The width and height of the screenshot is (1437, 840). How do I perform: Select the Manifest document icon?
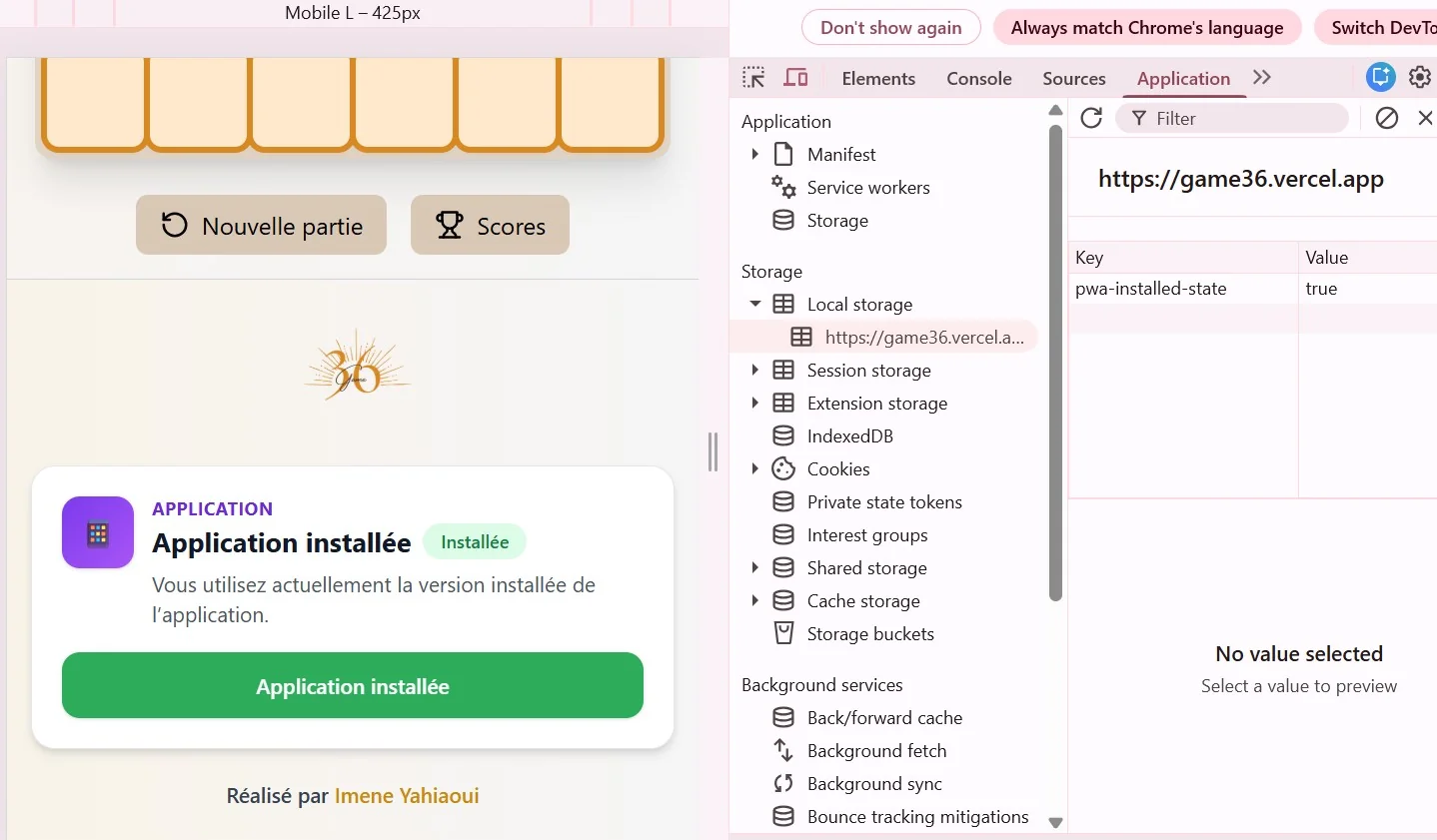pos(784,154)
